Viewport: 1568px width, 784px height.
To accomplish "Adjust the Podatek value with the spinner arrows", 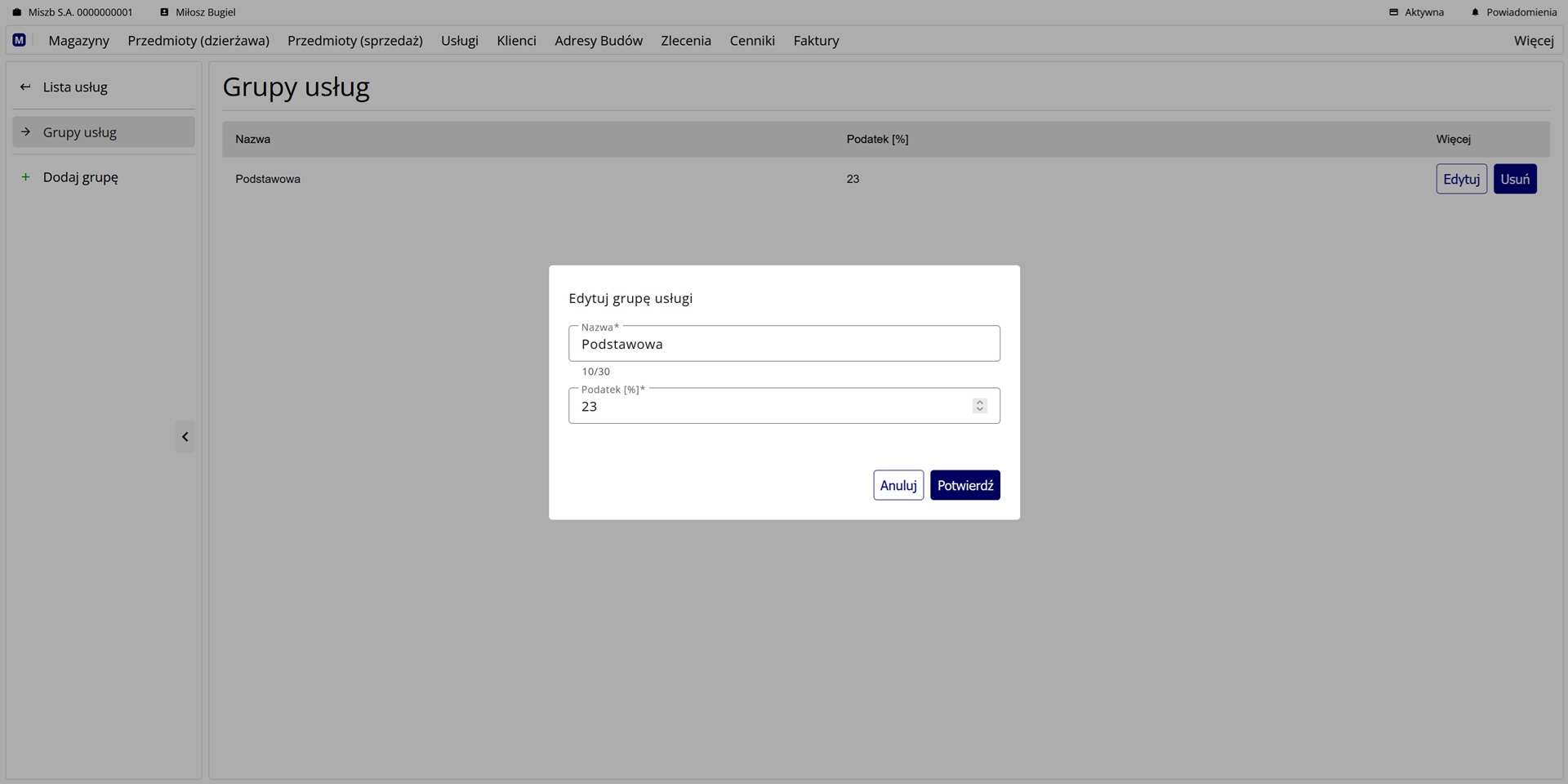I will (x=979, y=406).
